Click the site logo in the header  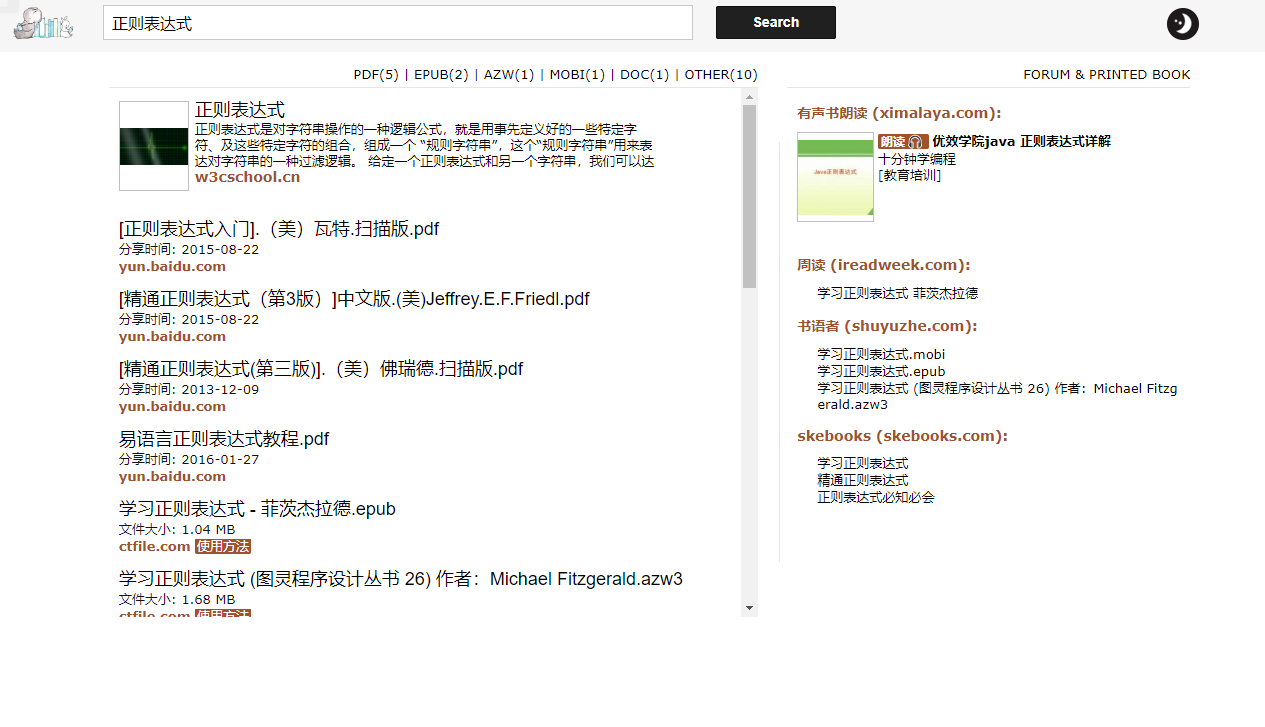[x=43, y=23]
